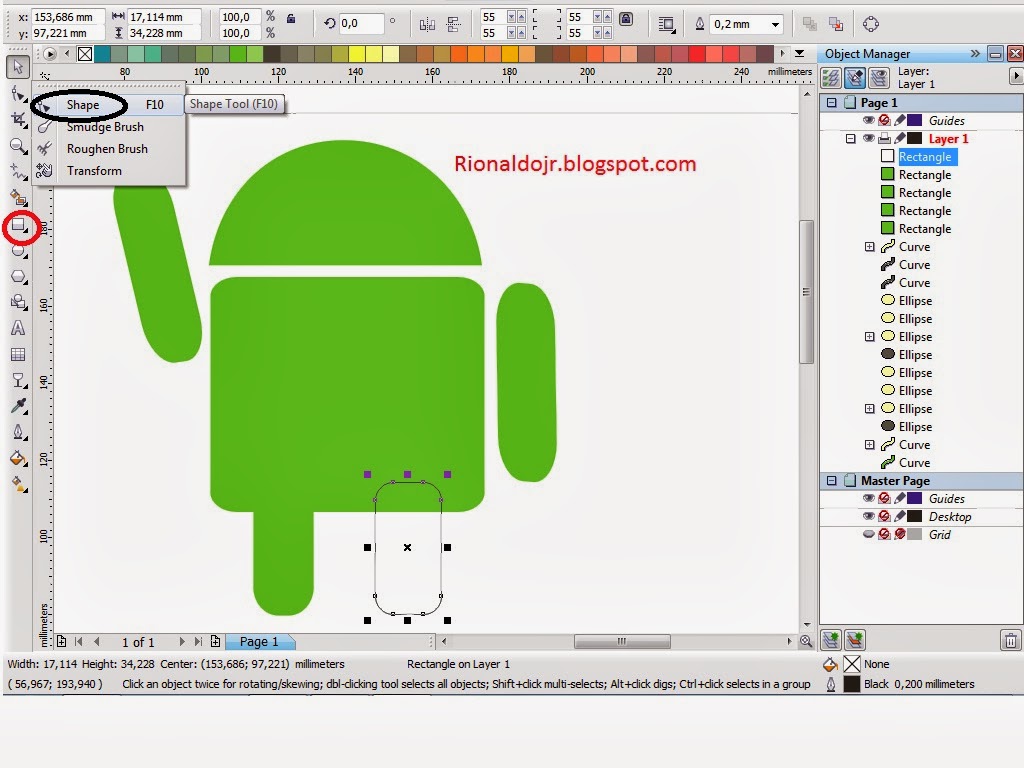This screenshot has width=1024, height=768.
Task: Open Object Manager options arrow
Action: tap(1016, 77)
